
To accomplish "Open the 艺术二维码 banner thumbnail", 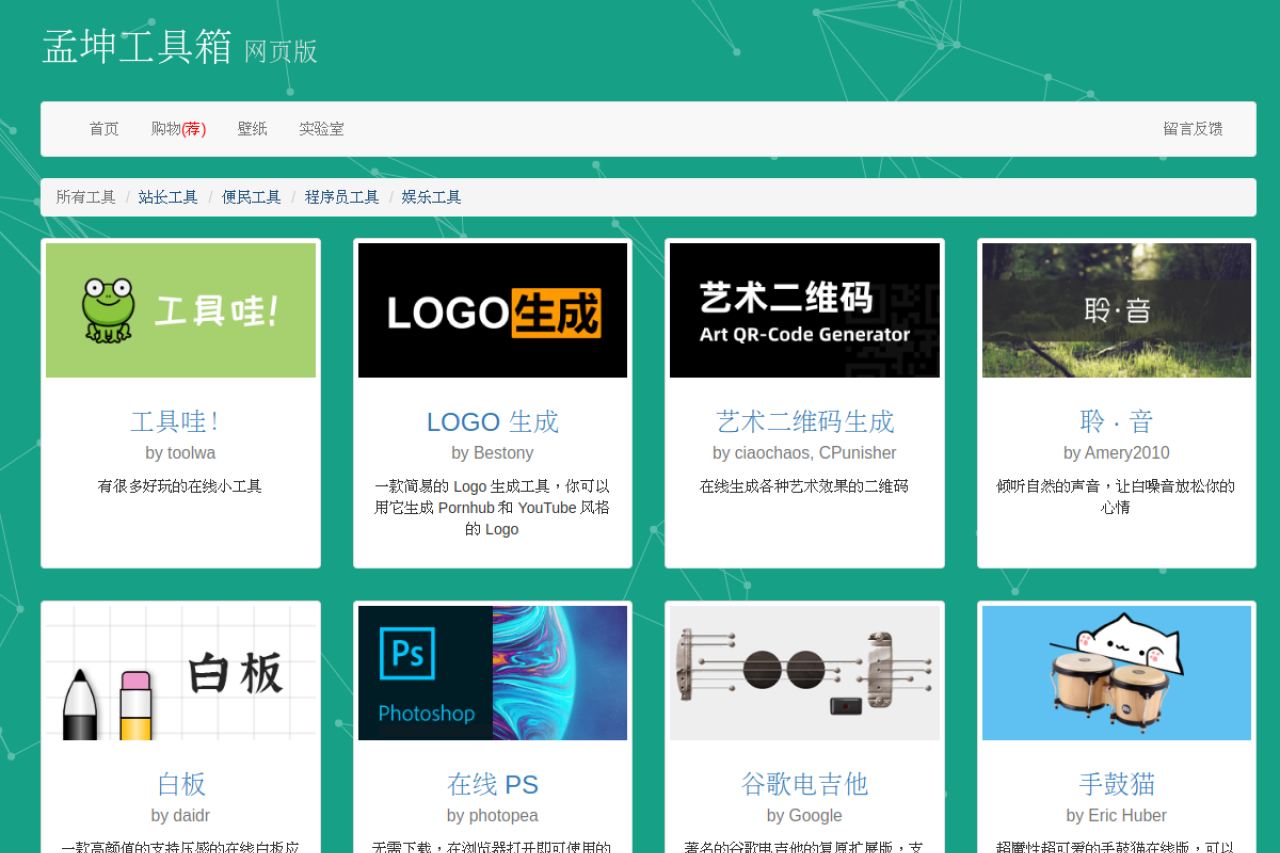I will click(805, 310).
